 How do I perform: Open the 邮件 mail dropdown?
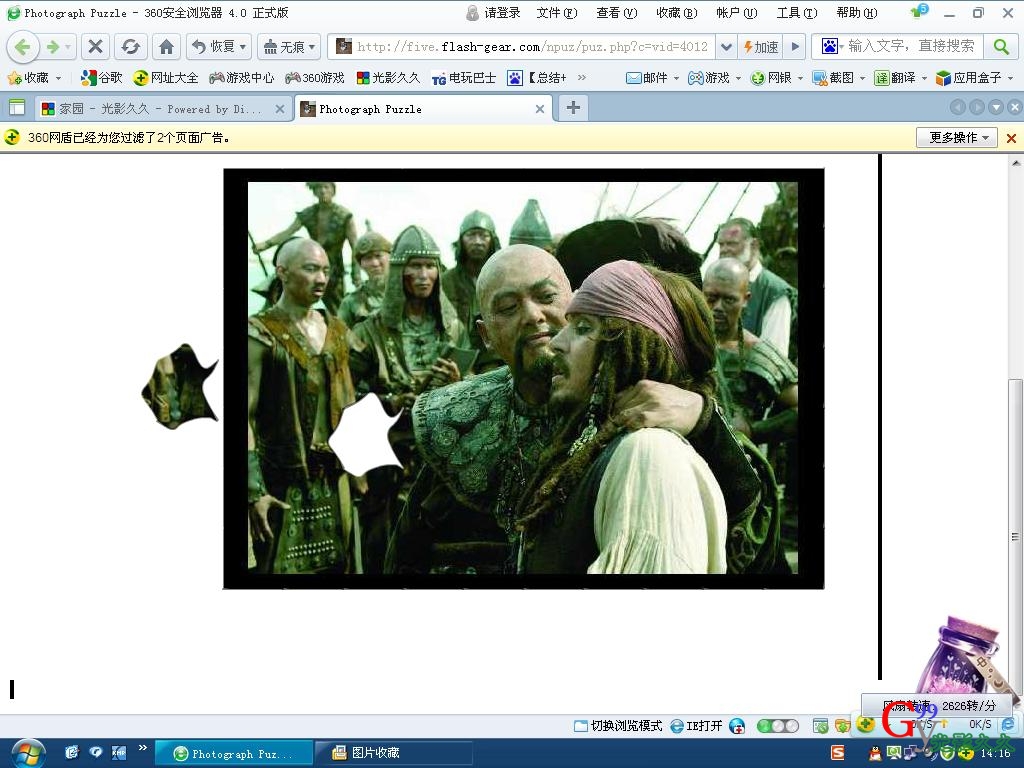(x=652, y=78)
